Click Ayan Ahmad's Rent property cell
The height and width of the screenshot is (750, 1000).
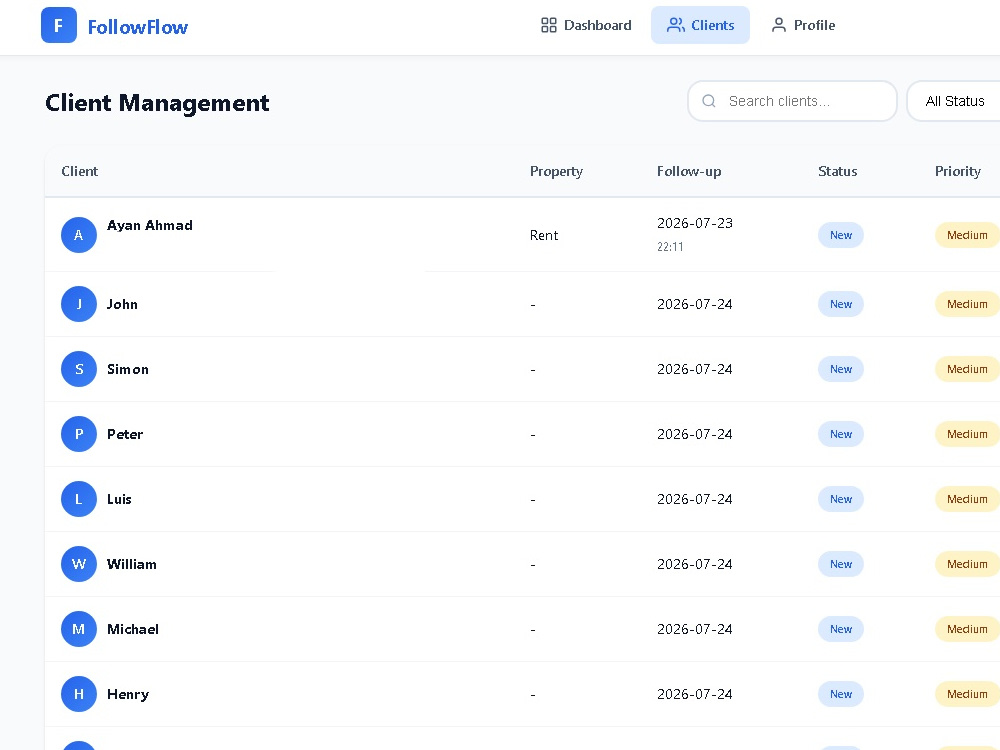[x=544, y=235]
